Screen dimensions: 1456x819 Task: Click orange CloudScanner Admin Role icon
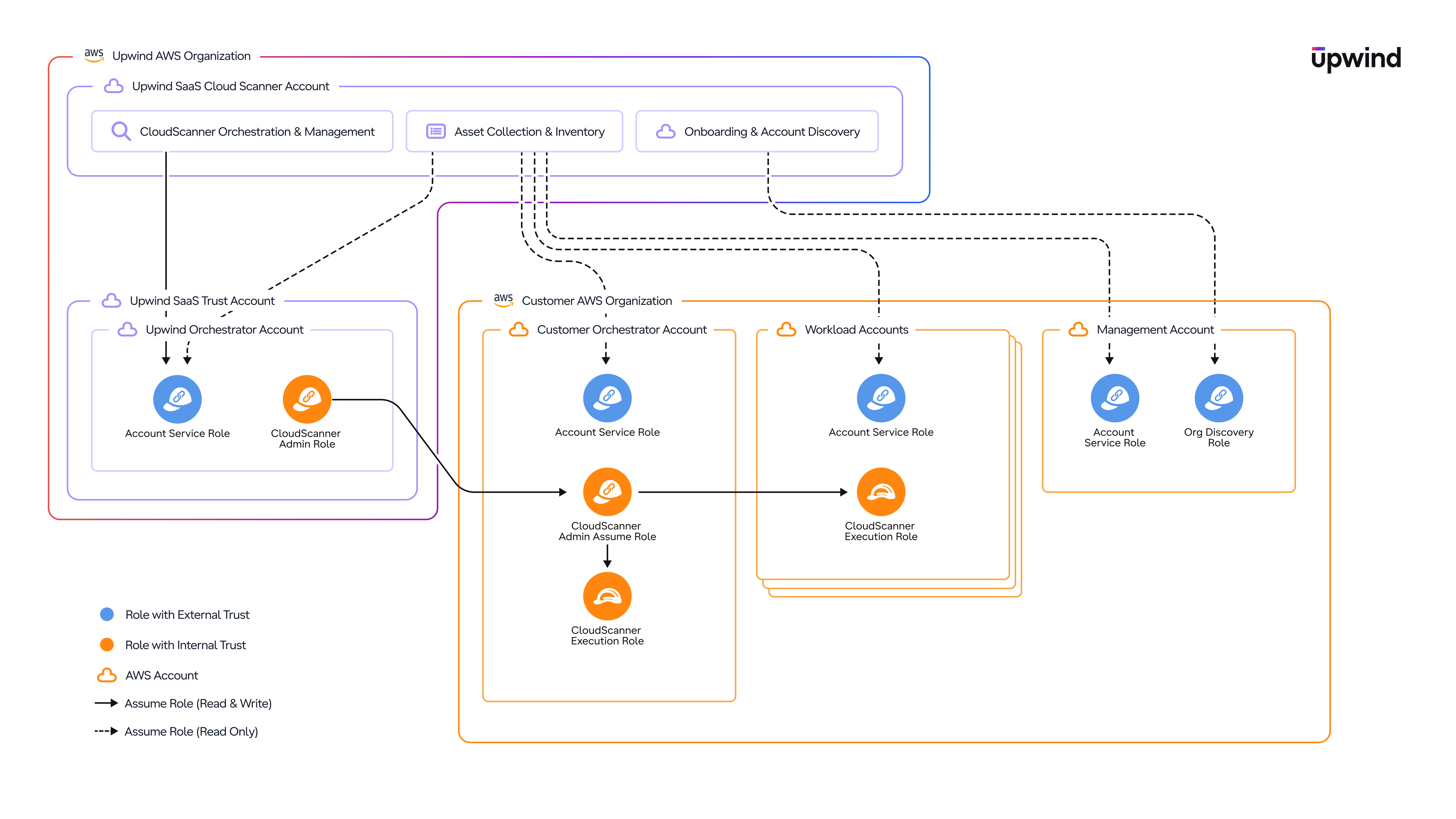pyautogui.click(x=307, y=399)
